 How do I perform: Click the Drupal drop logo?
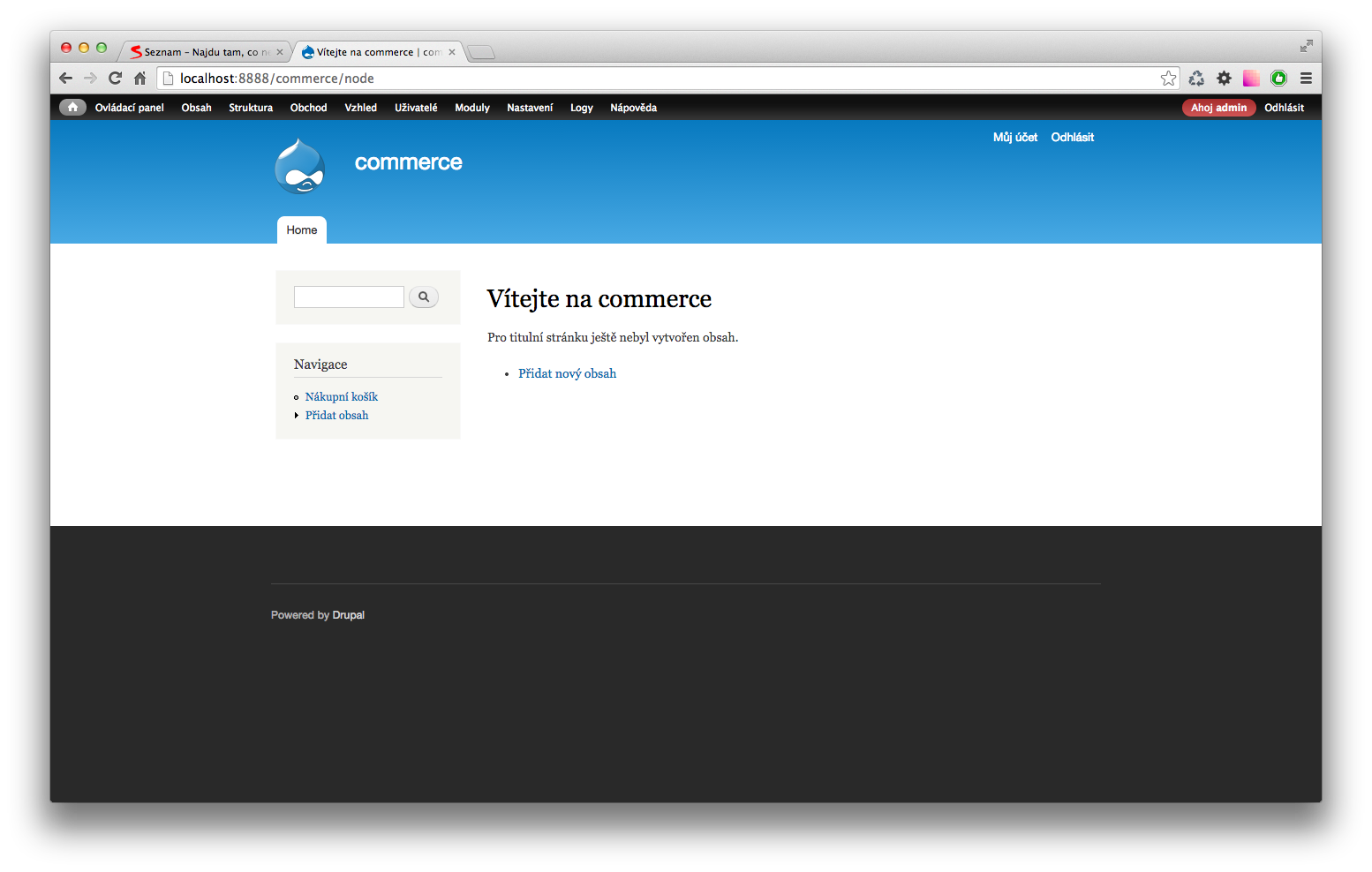coord(300,166)
